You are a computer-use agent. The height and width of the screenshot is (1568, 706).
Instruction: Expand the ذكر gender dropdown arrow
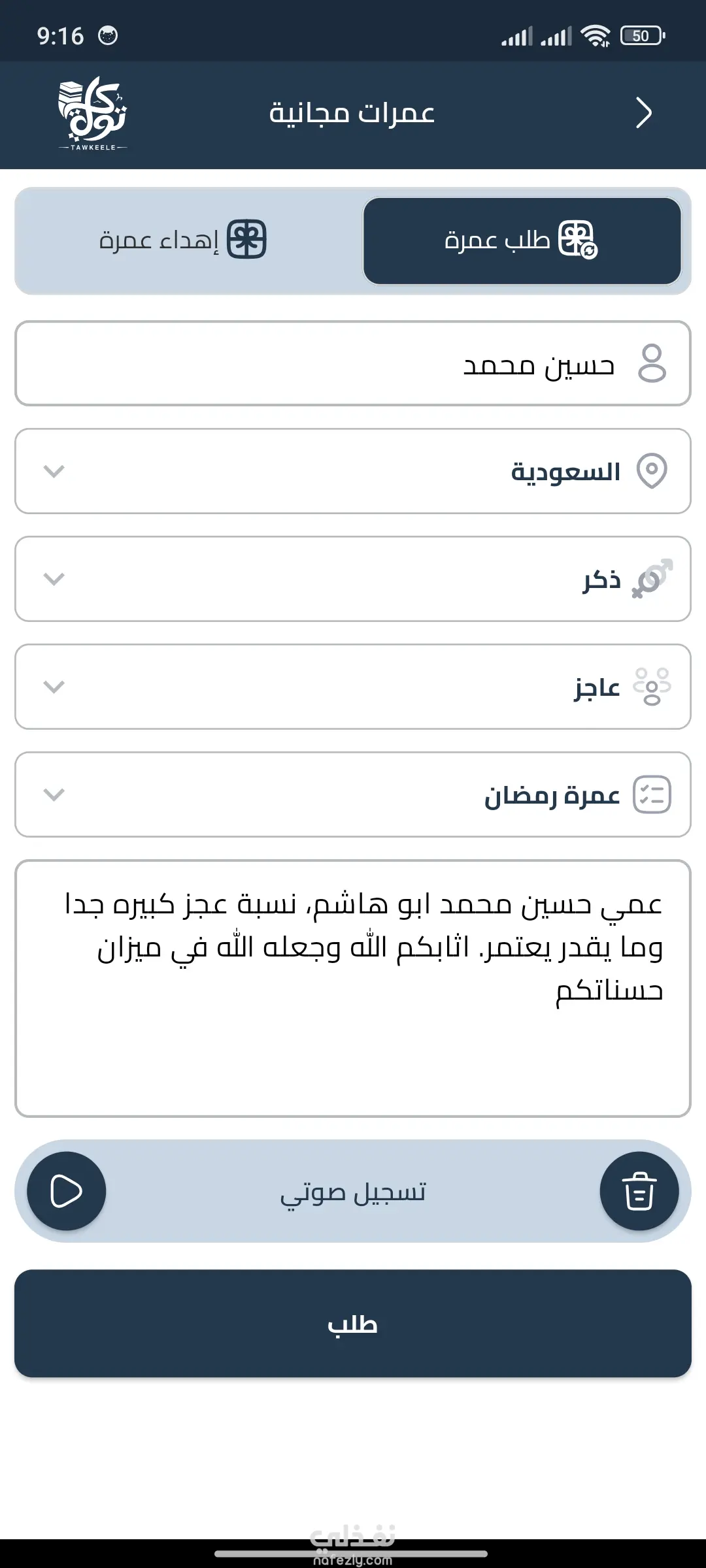click(54, 579)
